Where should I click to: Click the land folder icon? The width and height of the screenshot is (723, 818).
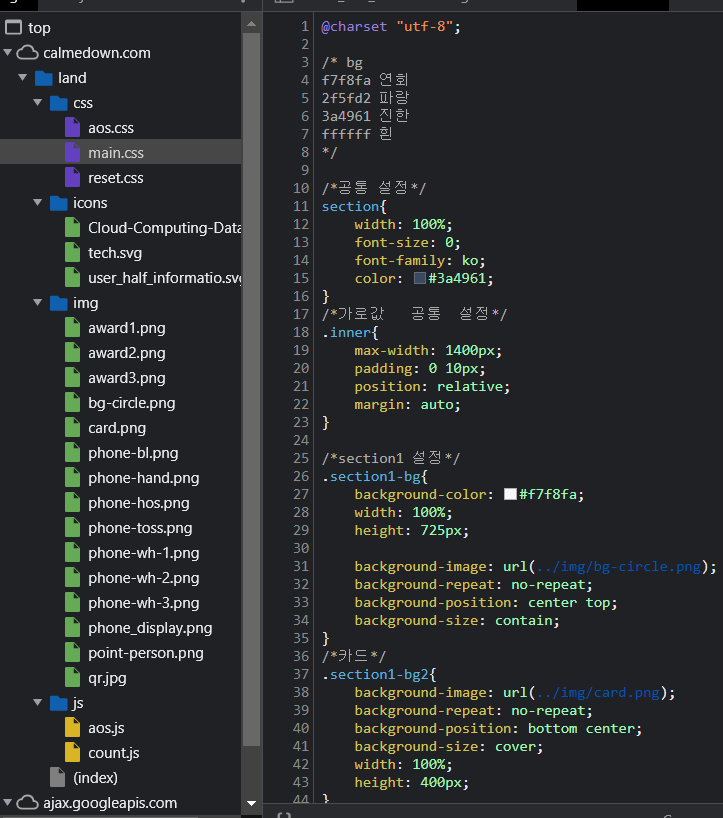coord(43,78)
